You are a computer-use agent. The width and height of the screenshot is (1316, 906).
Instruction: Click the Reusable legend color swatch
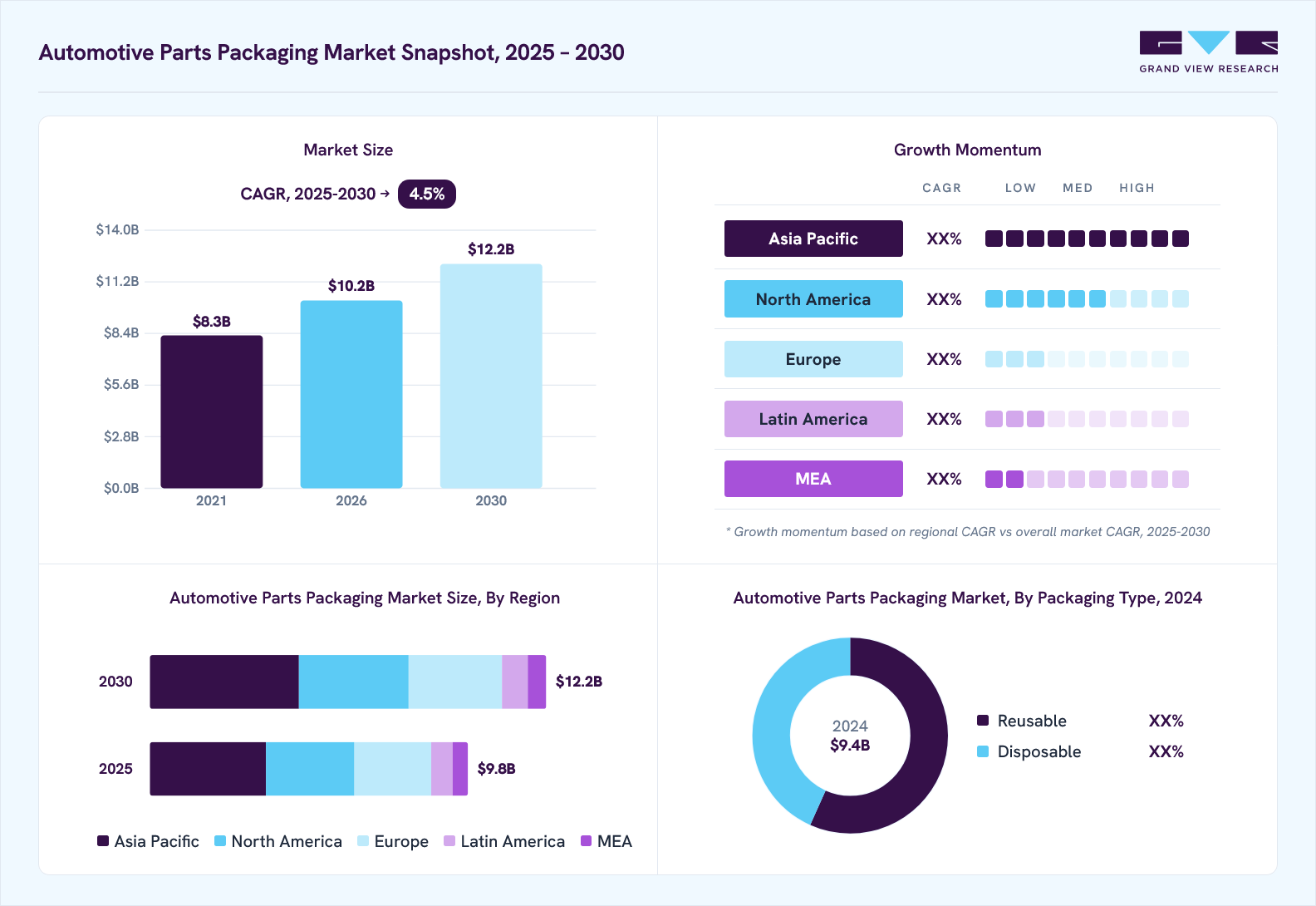tap(983, 721)
